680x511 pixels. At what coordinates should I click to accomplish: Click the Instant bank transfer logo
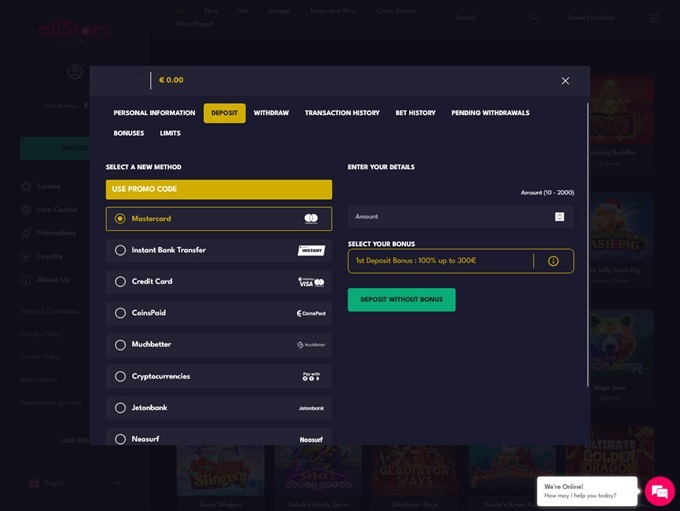311,250
